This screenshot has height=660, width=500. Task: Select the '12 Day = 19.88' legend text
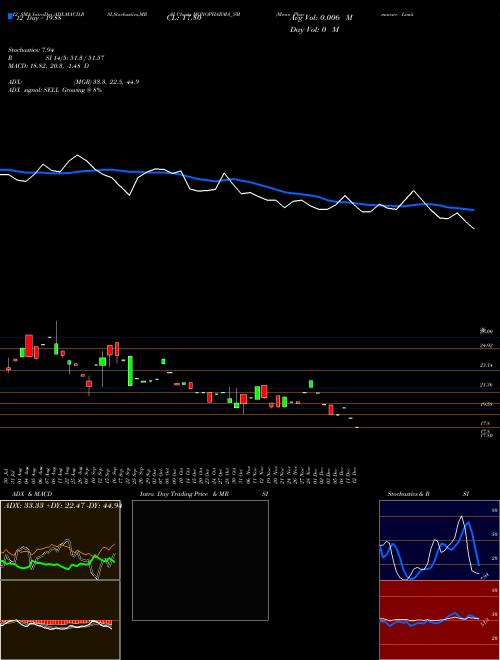(38, 18)
